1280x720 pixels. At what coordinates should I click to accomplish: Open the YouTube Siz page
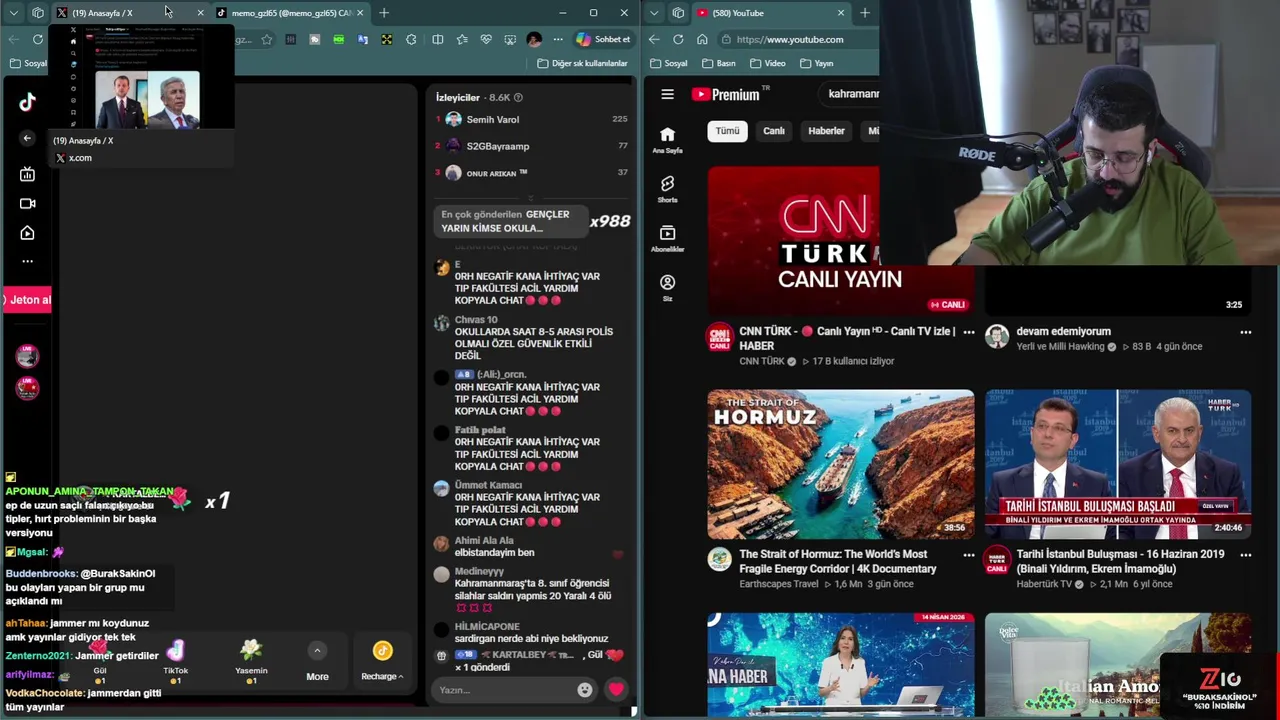[667, 288]
